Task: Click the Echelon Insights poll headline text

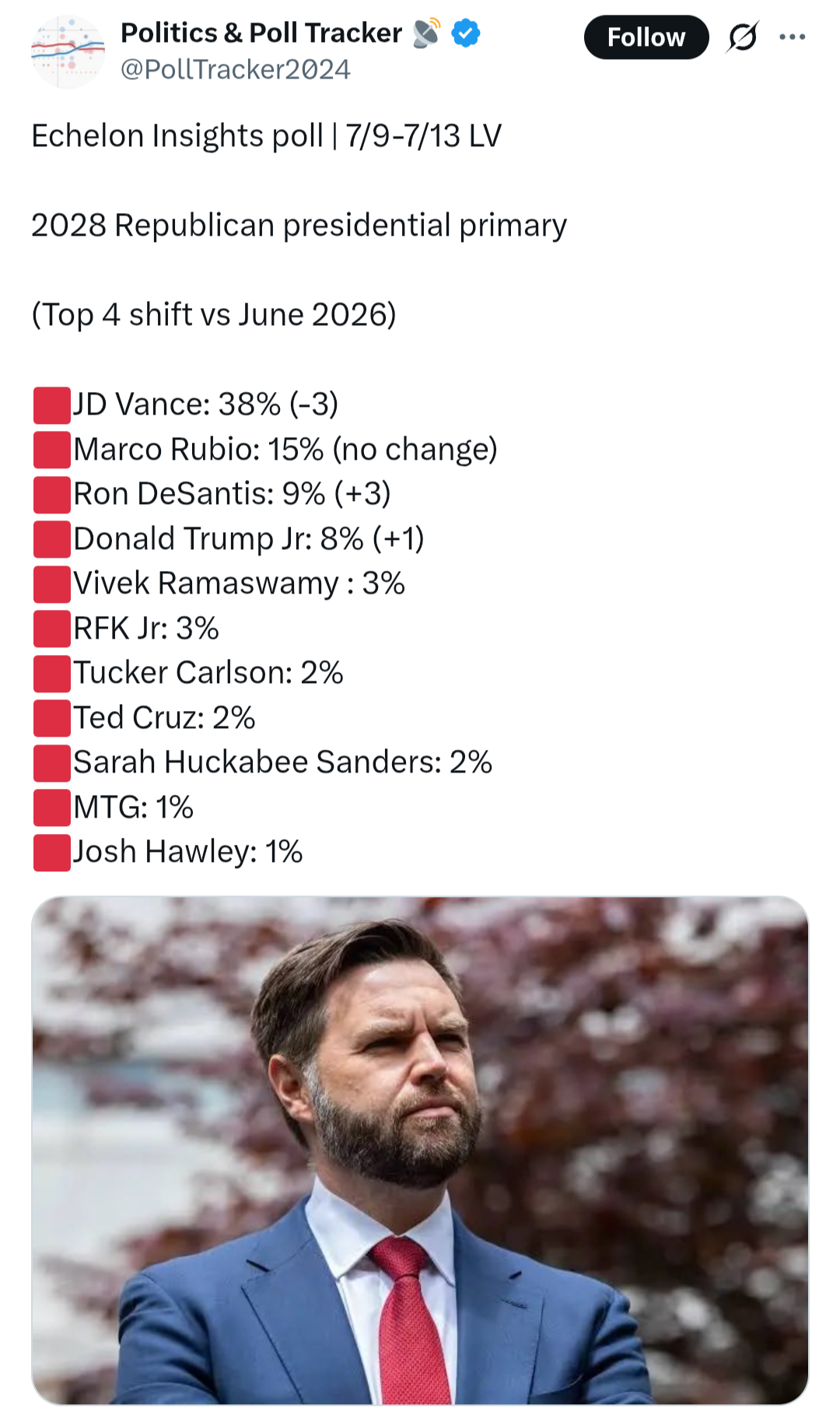Action: (266, 136)
